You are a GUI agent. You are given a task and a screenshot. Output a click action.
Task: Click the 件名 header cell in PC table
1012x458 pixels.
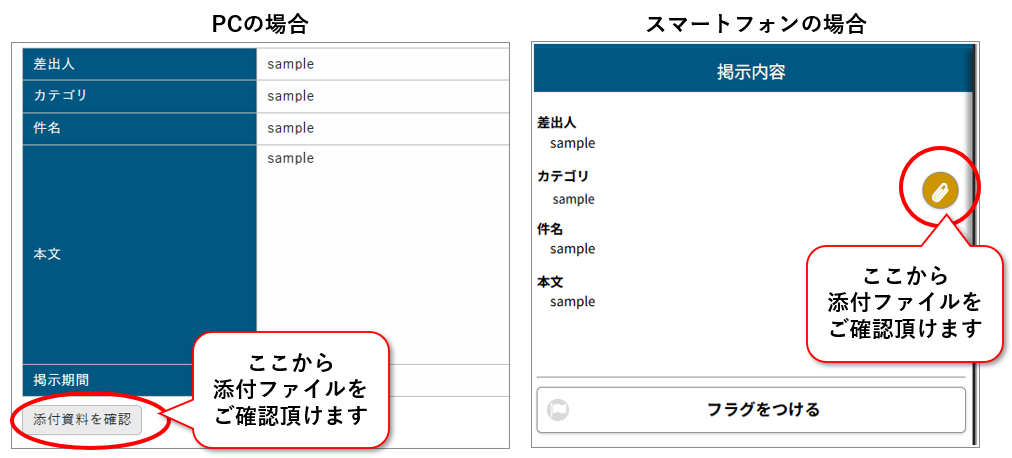coord(48,128)
